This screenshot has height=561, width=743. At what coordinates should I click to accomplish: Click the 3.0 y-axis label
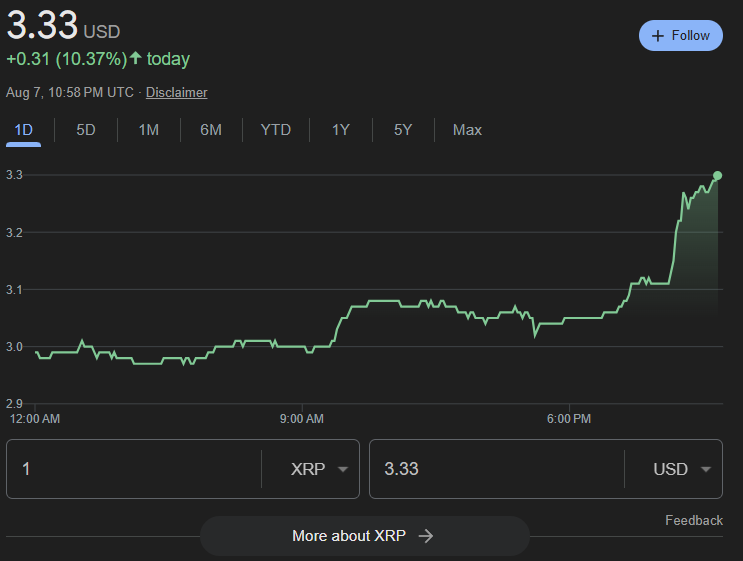tap(14, 347)
